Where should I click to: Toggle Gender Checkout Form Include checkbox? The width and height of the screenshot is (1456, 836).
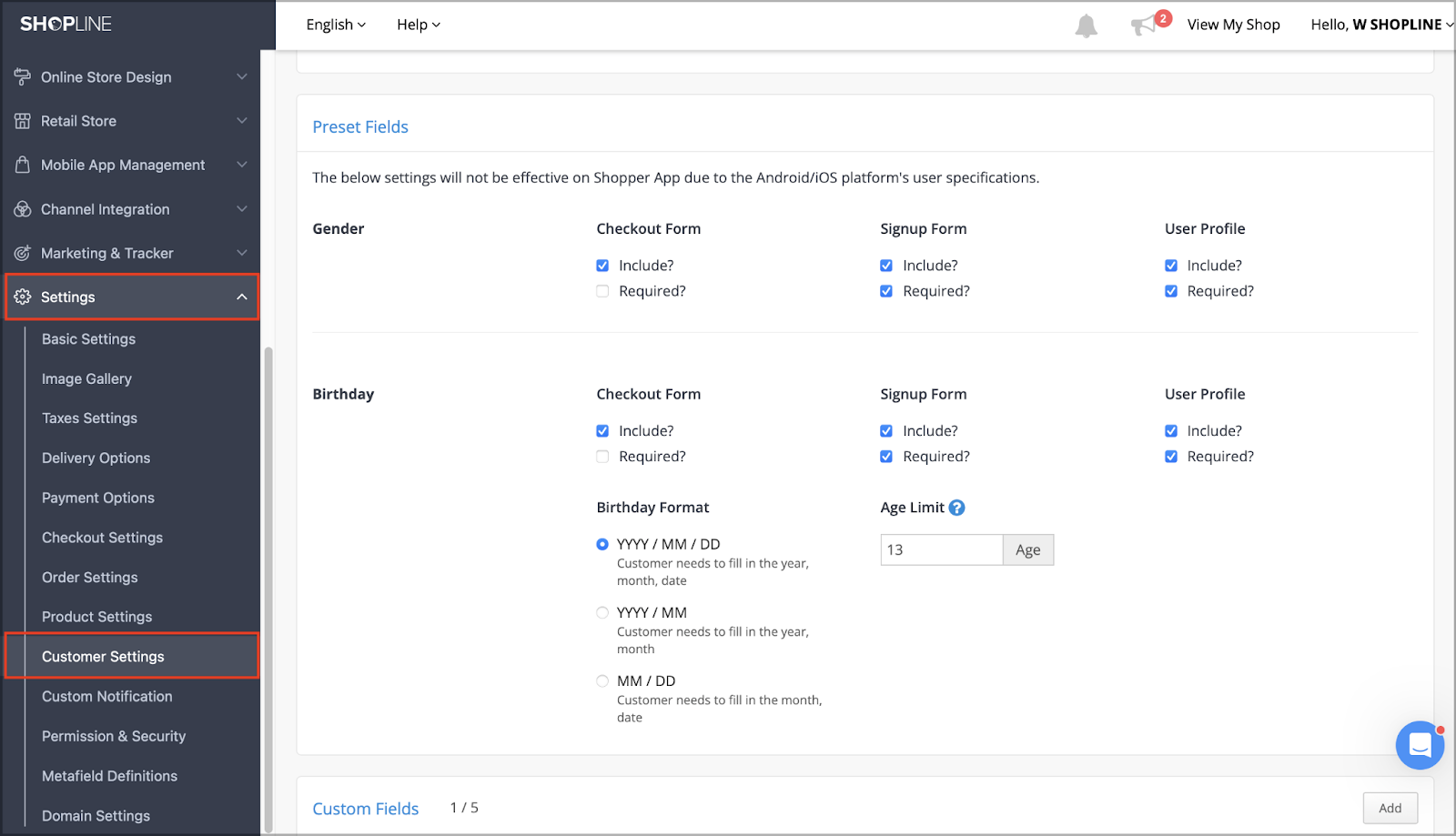pyautogui.click(x=602, y=266)
